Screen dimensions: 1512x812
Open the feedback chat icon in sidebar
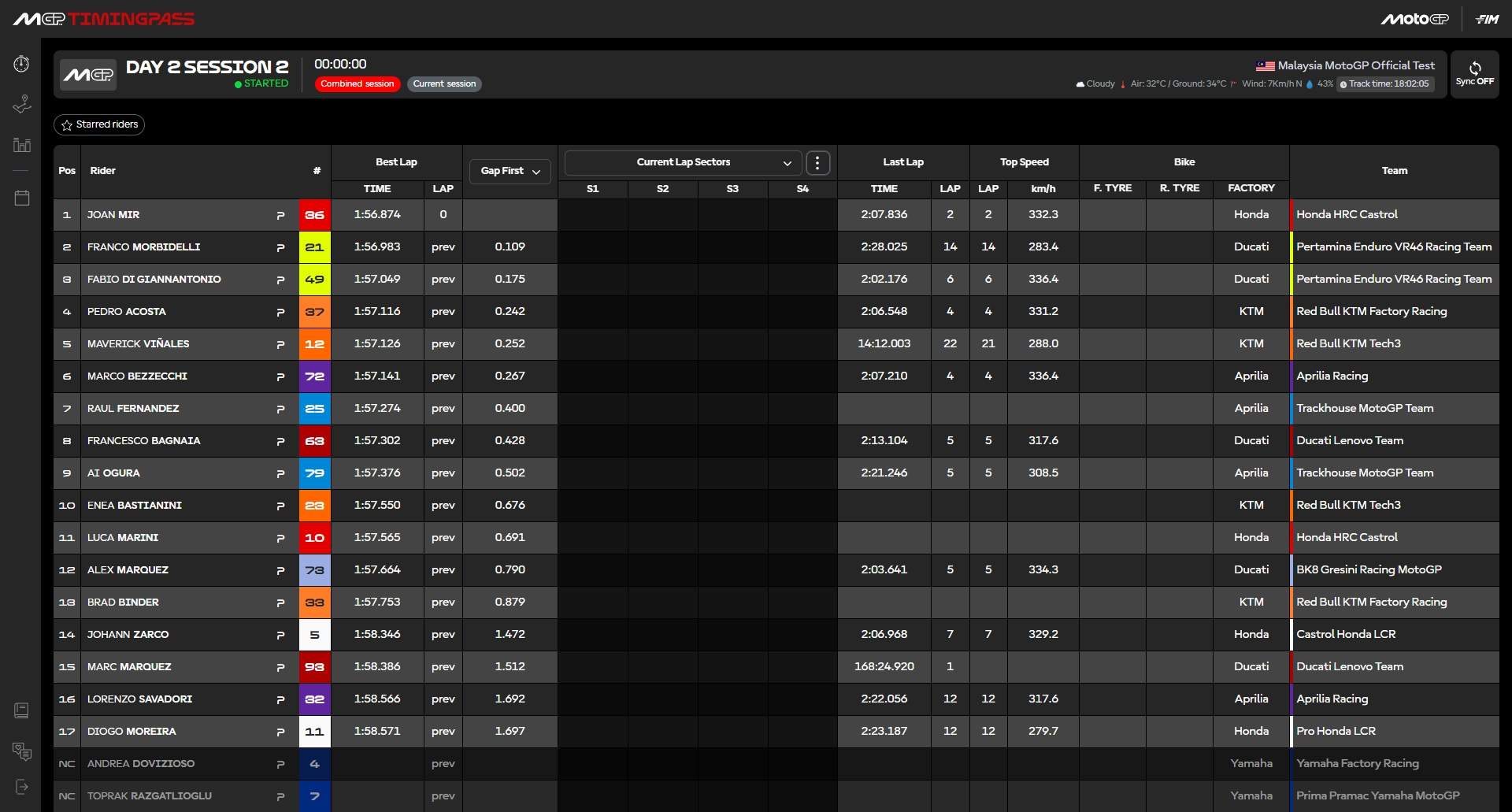click(21, 751)
